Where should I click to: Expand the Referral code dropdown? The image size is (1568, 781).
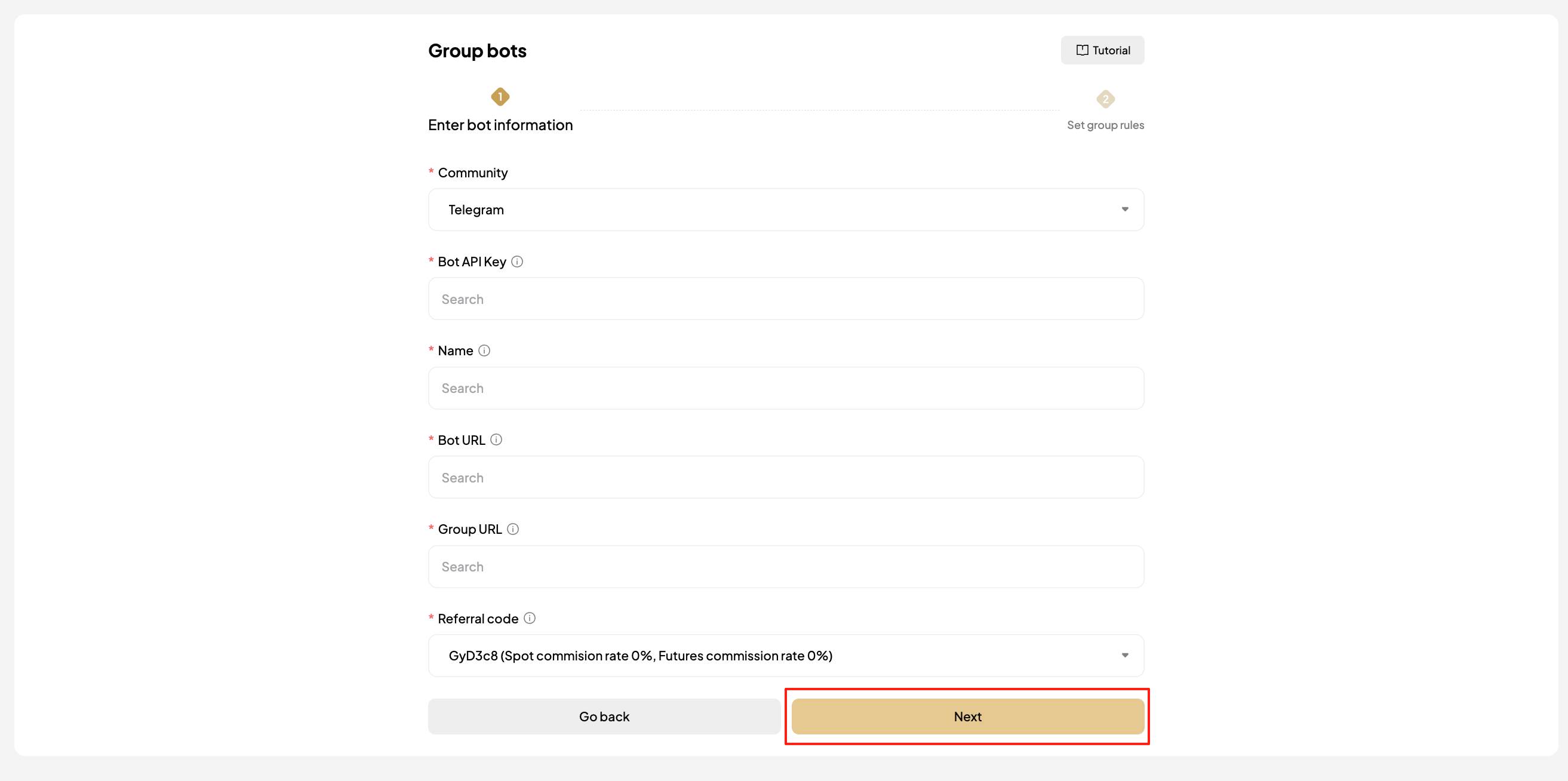[785, 656]
